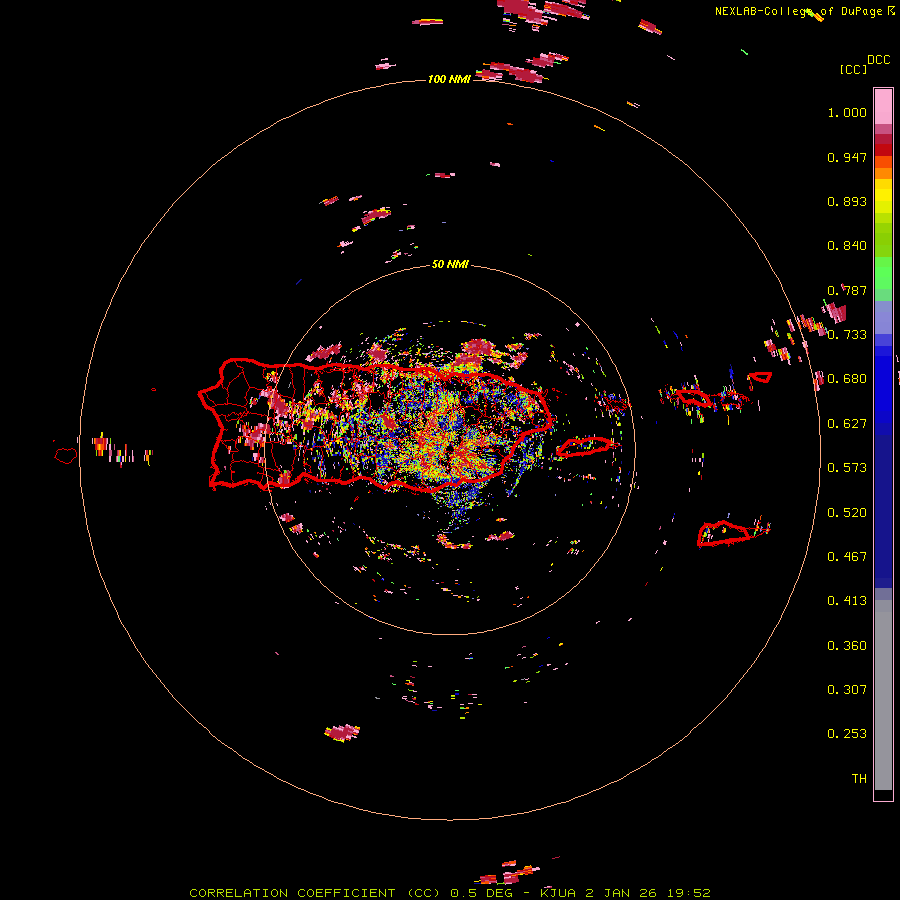
Task: Click the gray lower section of color scale
Action: [883, 695]
